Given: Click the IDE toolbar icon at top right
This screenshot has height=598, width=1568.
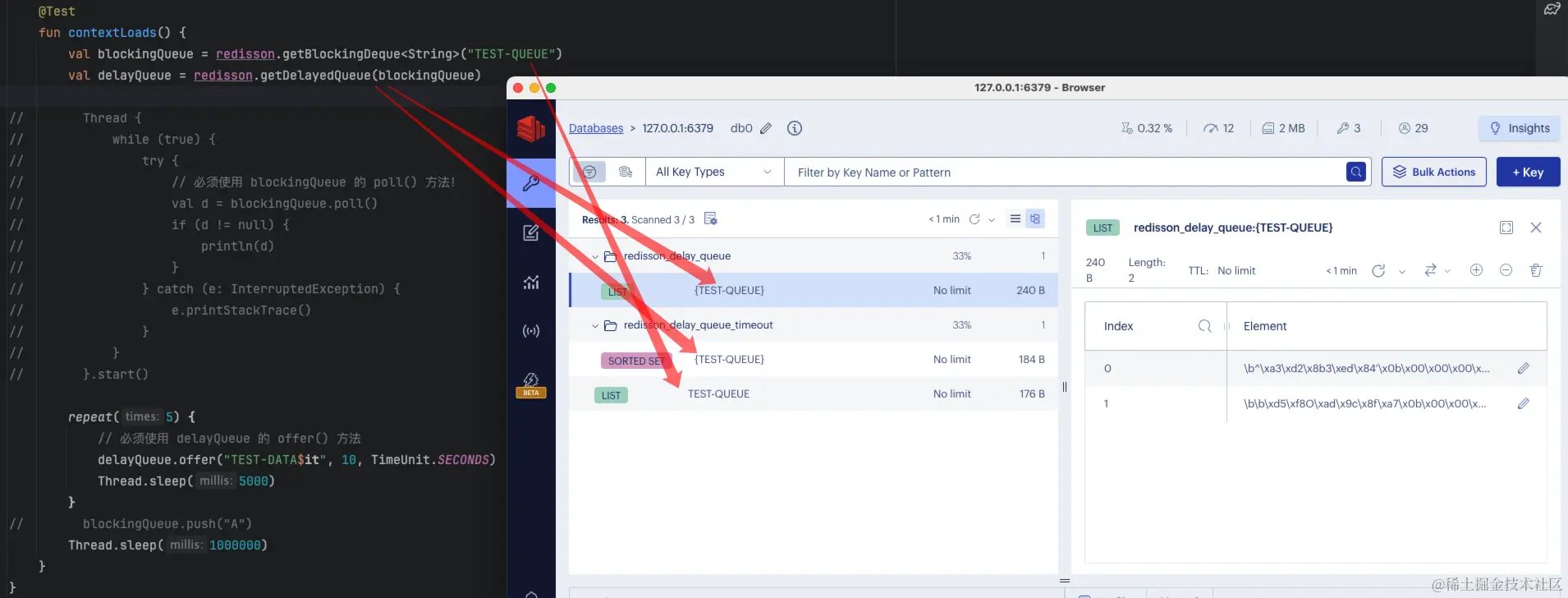Looking at the screenshot, I should click(x=1552, y=9).
